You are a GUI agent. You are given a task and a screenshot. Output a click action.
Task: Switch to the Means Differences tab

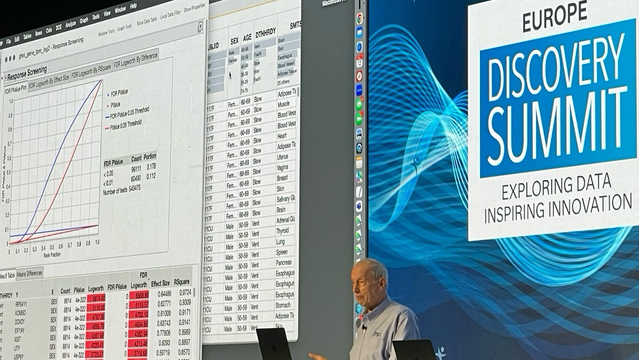[30, 273]
